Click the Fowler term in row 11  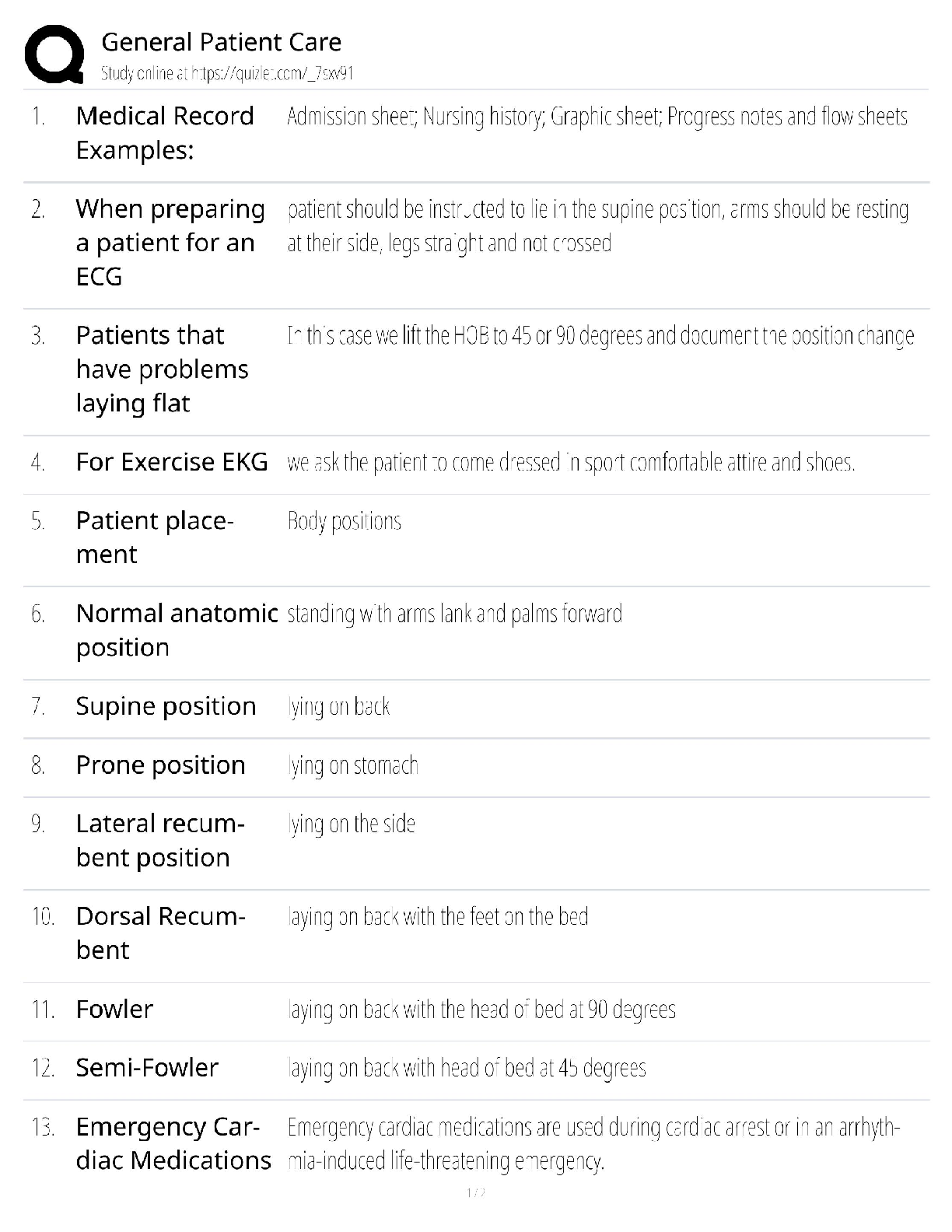pos(114,1010)
